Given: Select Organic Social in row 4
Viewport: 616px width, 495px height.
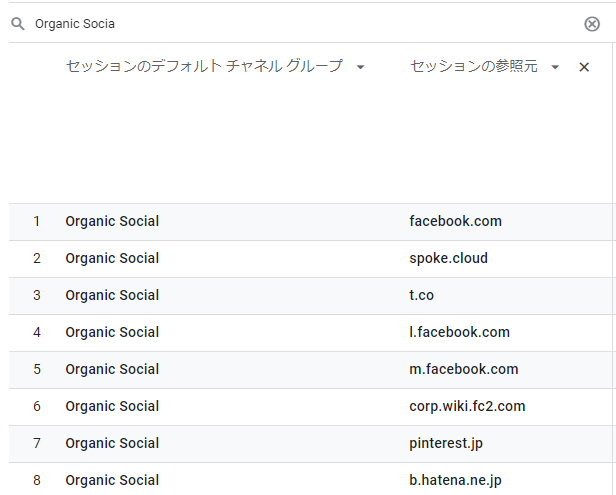Looking at the screenshot, I should click(x=112, y=332).
